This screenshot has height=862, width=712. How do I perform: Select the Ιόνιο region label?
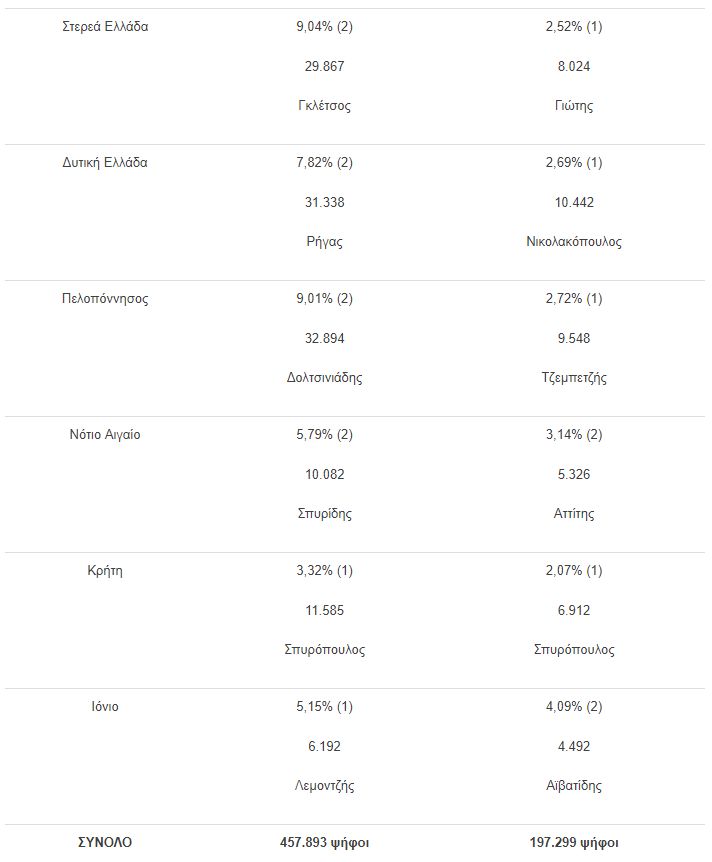click(105, 707)
